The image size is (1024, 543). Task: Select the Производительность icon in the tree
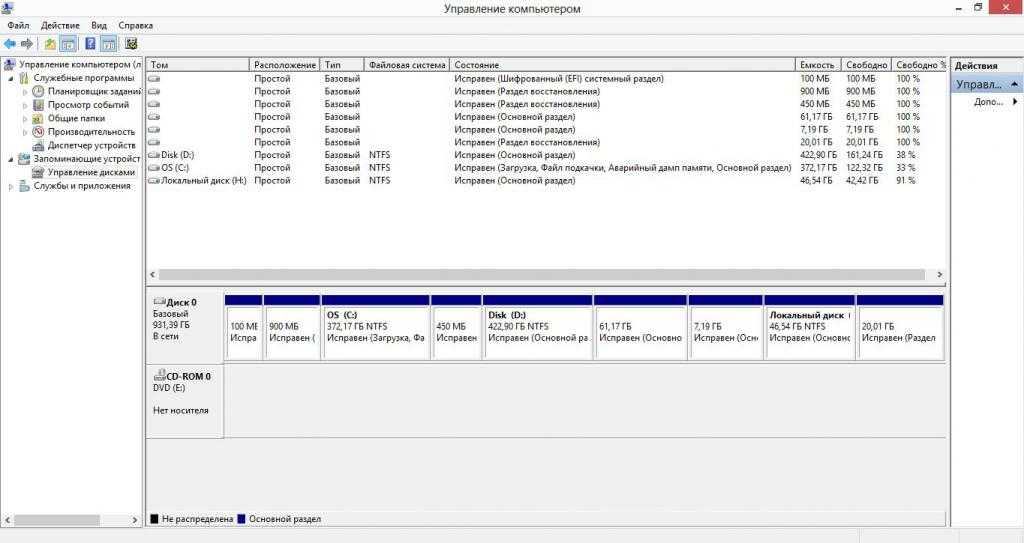click(38, 131)
